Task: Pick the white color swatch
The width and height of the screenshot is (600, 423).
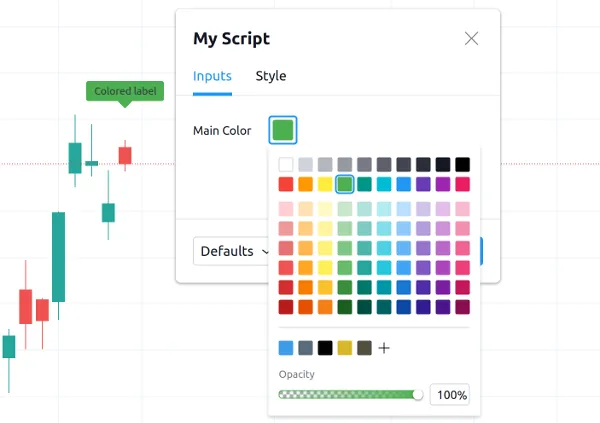Action: point(286,164)
